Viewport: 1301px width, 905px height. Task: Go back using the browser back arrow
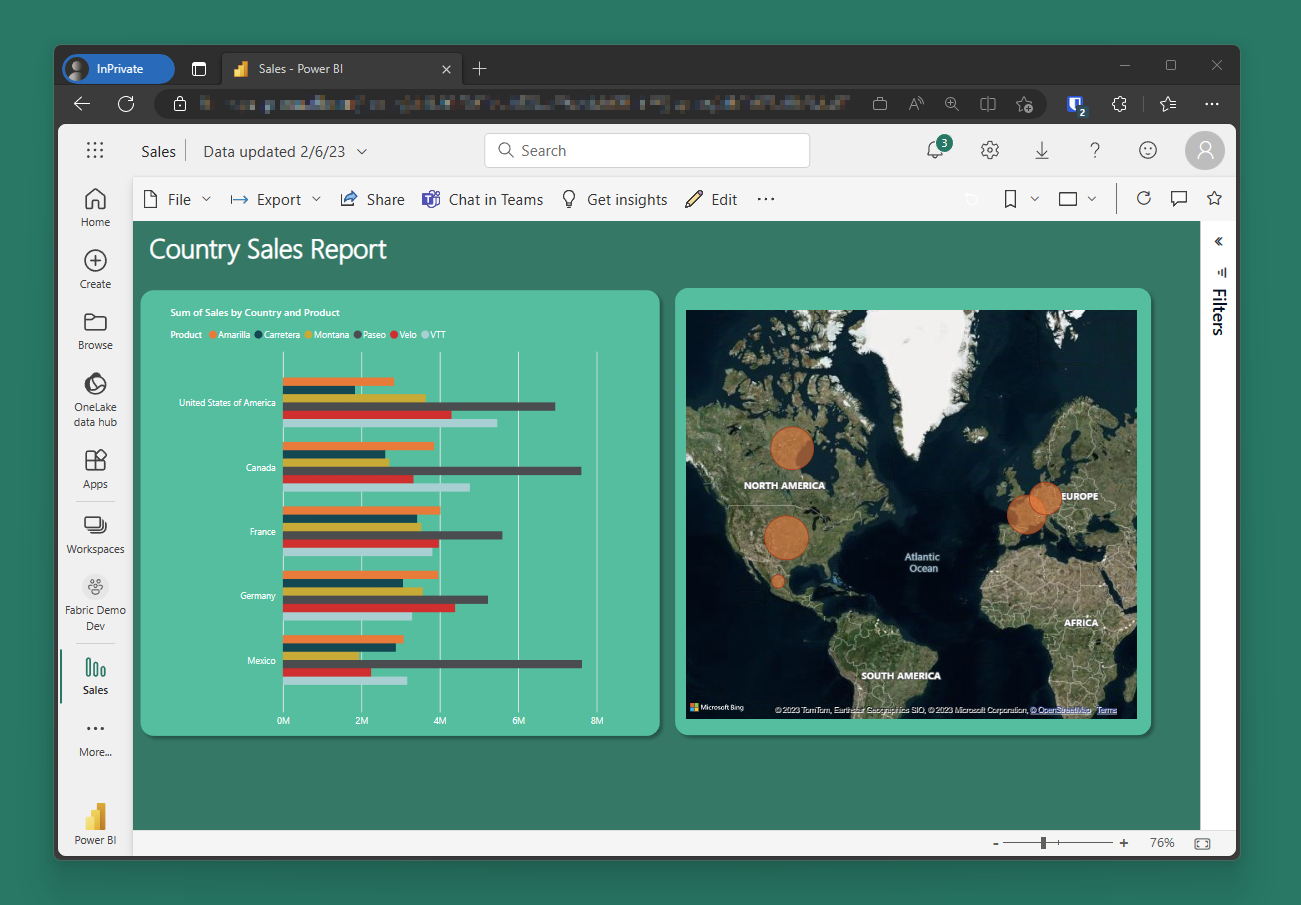pyautogui.click(x=82, y=103)
